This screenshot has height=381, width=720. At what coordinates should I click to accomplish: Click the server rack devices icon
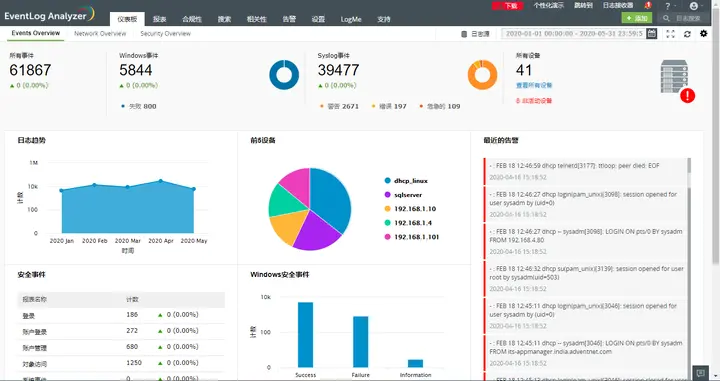coord(674,76)
